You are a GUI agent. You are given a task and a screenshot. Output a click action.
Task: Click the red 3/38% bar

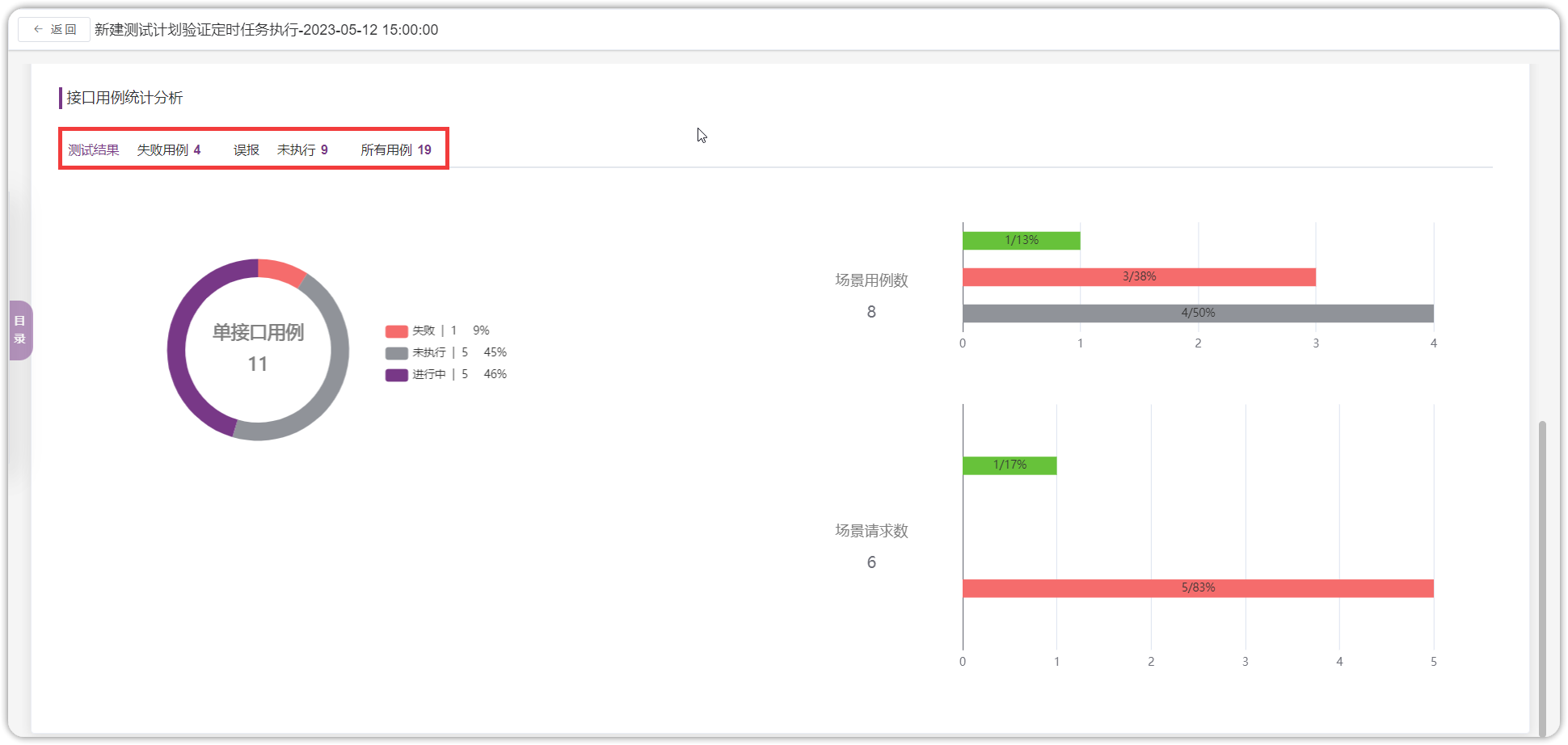(1140, 276)
